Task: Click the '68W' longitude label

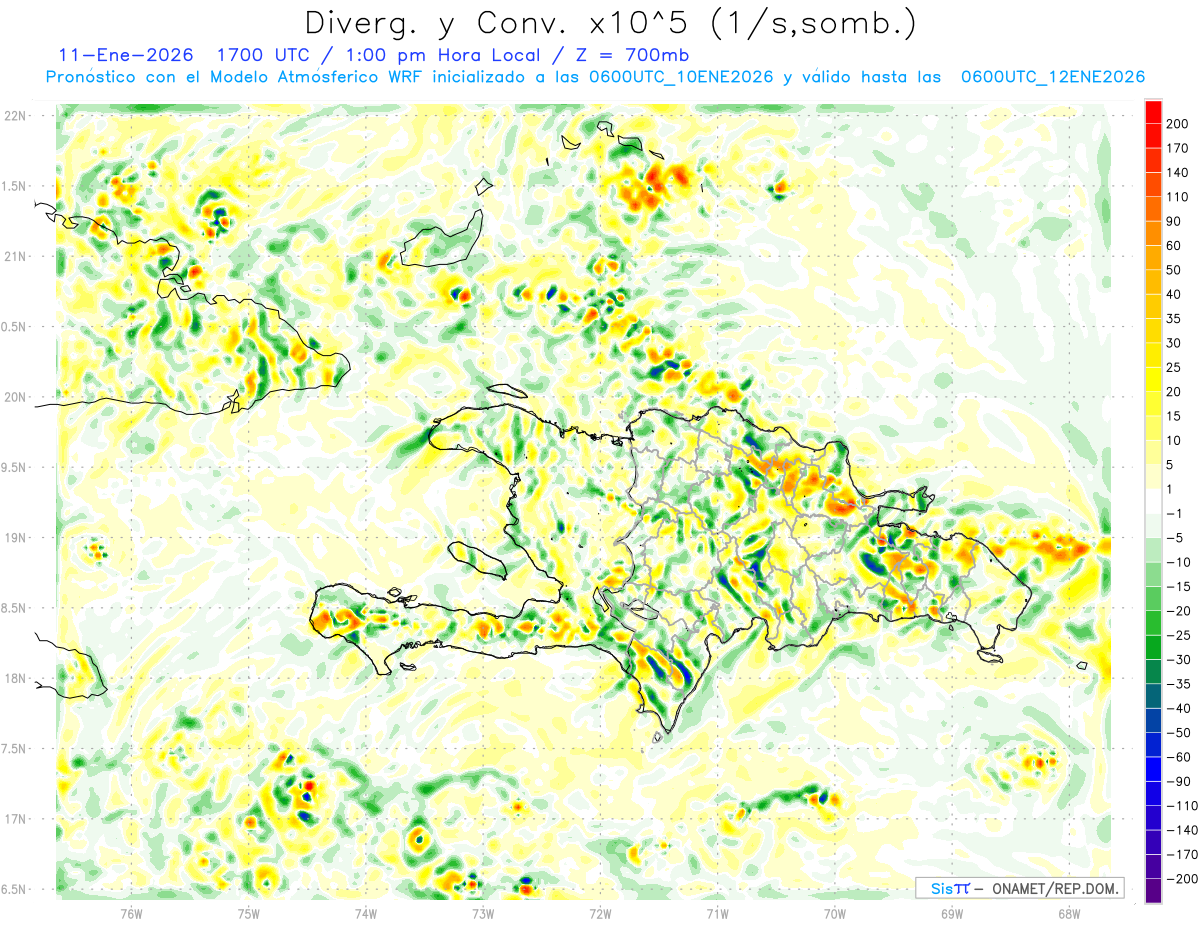Action: [x=1069, y=913]
